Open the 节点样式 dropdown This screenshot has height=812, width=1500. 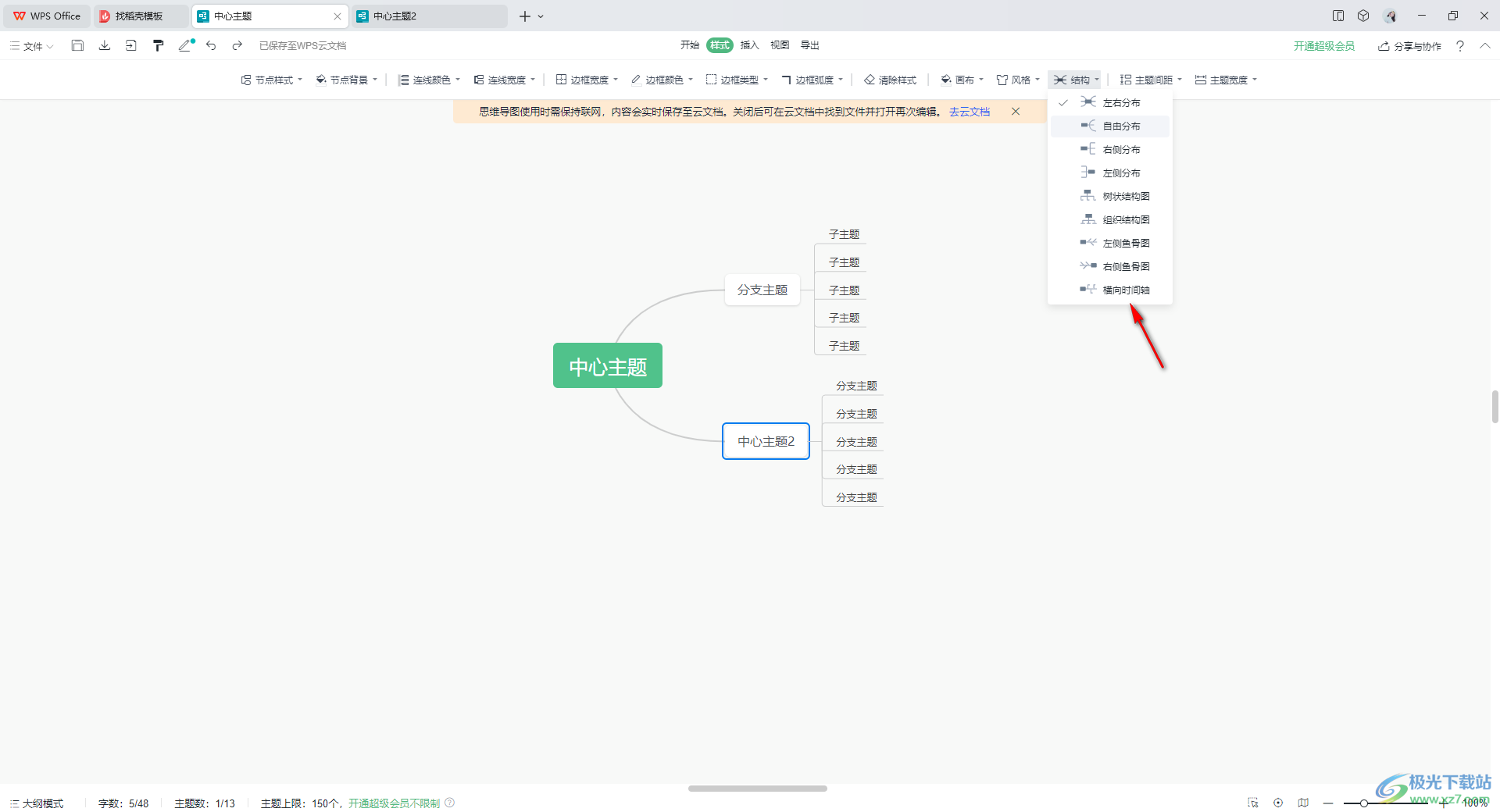tap(271, 80)
